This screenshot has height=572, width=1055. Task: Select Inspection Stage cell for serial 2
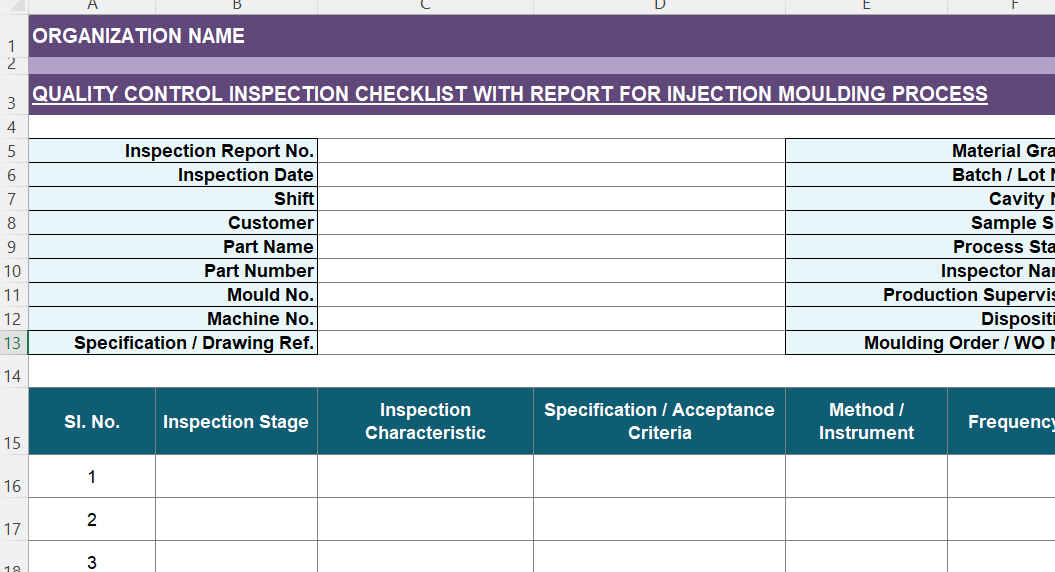[x=236, y=520]
